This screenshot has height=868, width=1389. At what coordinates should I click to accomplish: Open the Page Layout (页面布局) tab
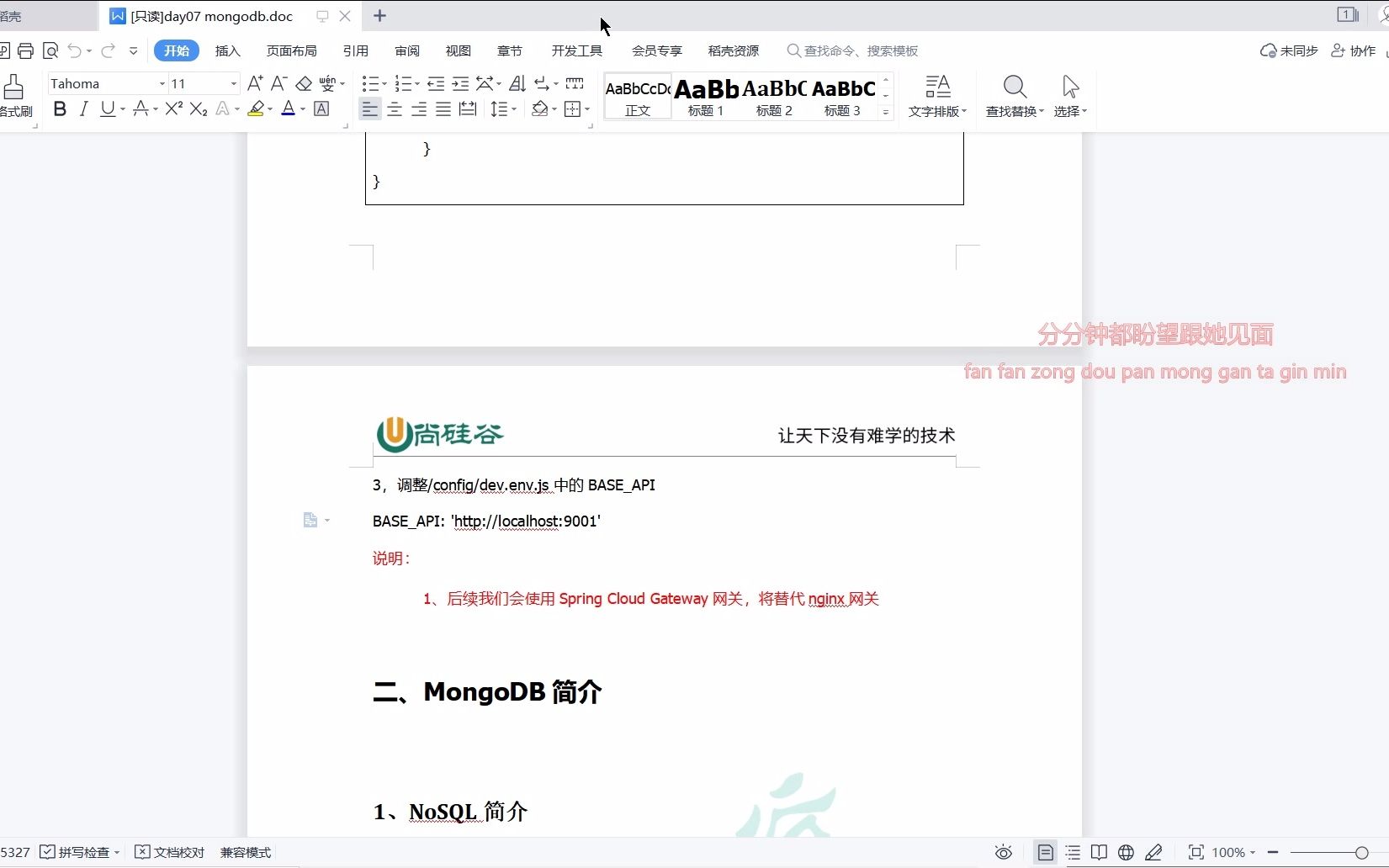click(292, 50)
